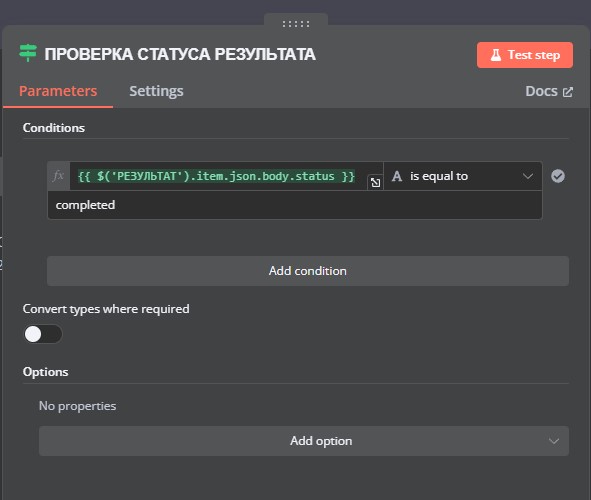Click the fx expression icon
Image resolution: width=591 pixels, height=500 pixels.
coord(58,176)
